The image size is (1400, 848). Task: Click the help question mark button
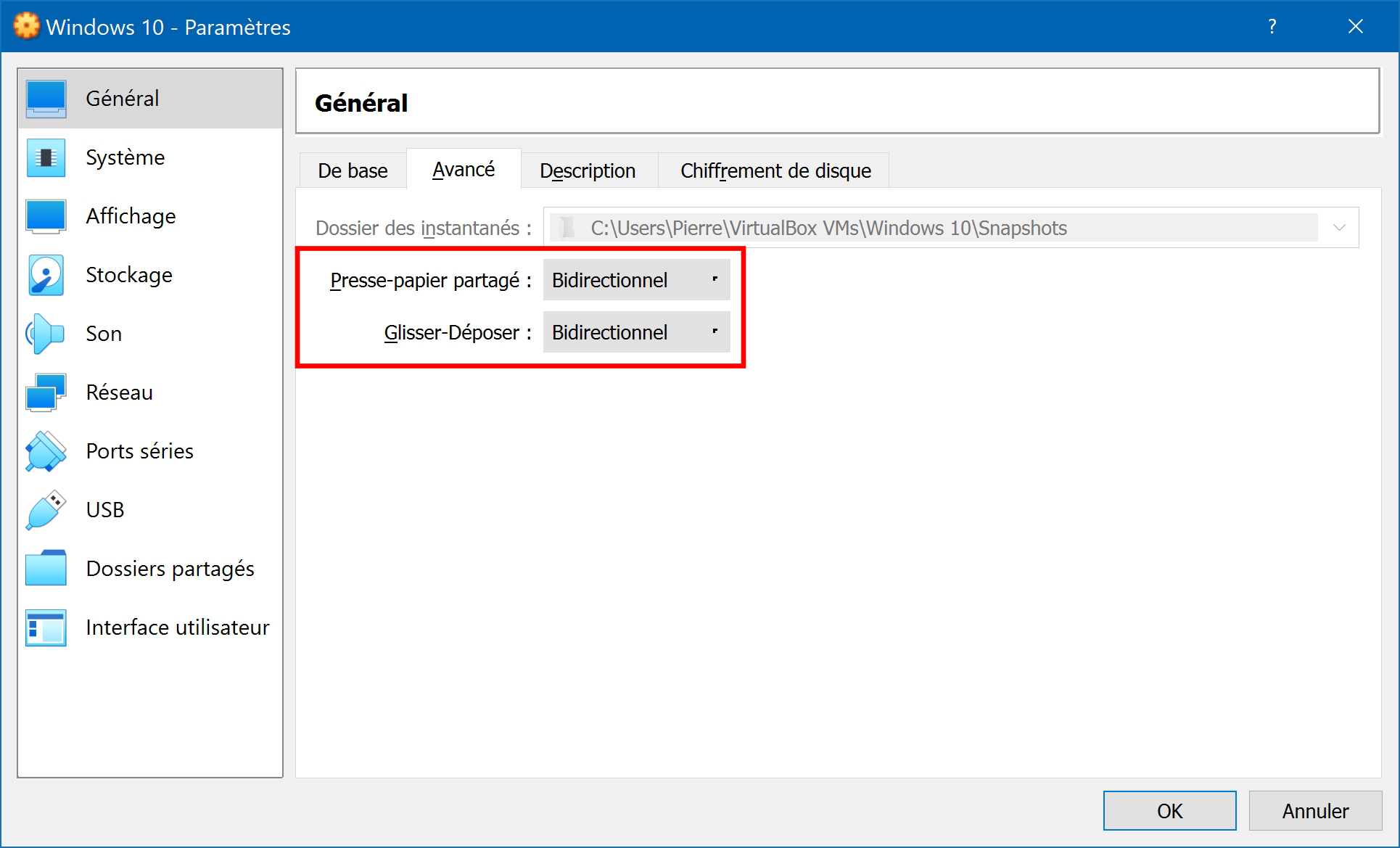pos(1272,27)
